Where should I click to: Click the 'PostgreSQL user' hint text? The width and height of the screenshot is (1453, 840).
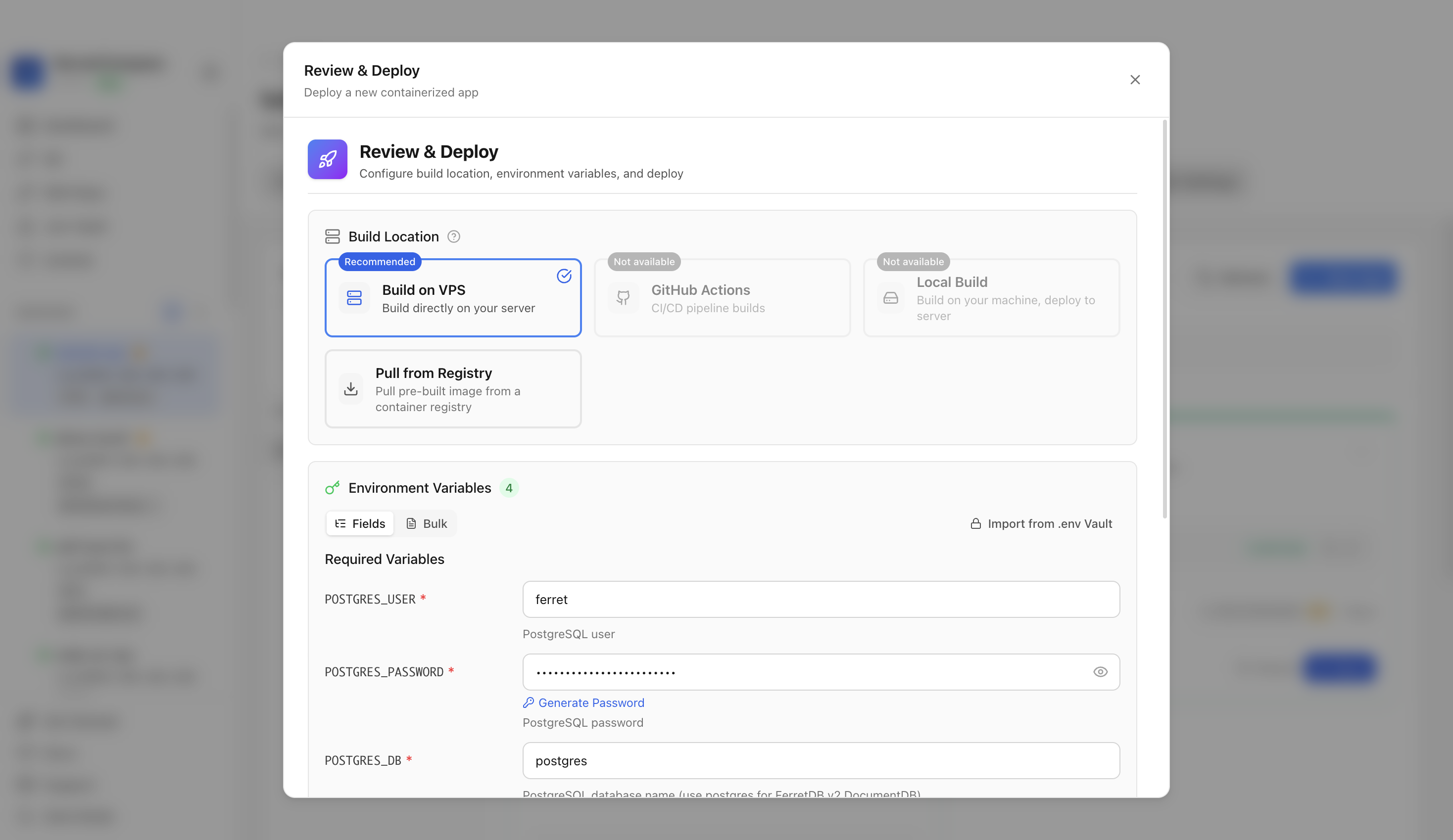(x=569, y=634)
